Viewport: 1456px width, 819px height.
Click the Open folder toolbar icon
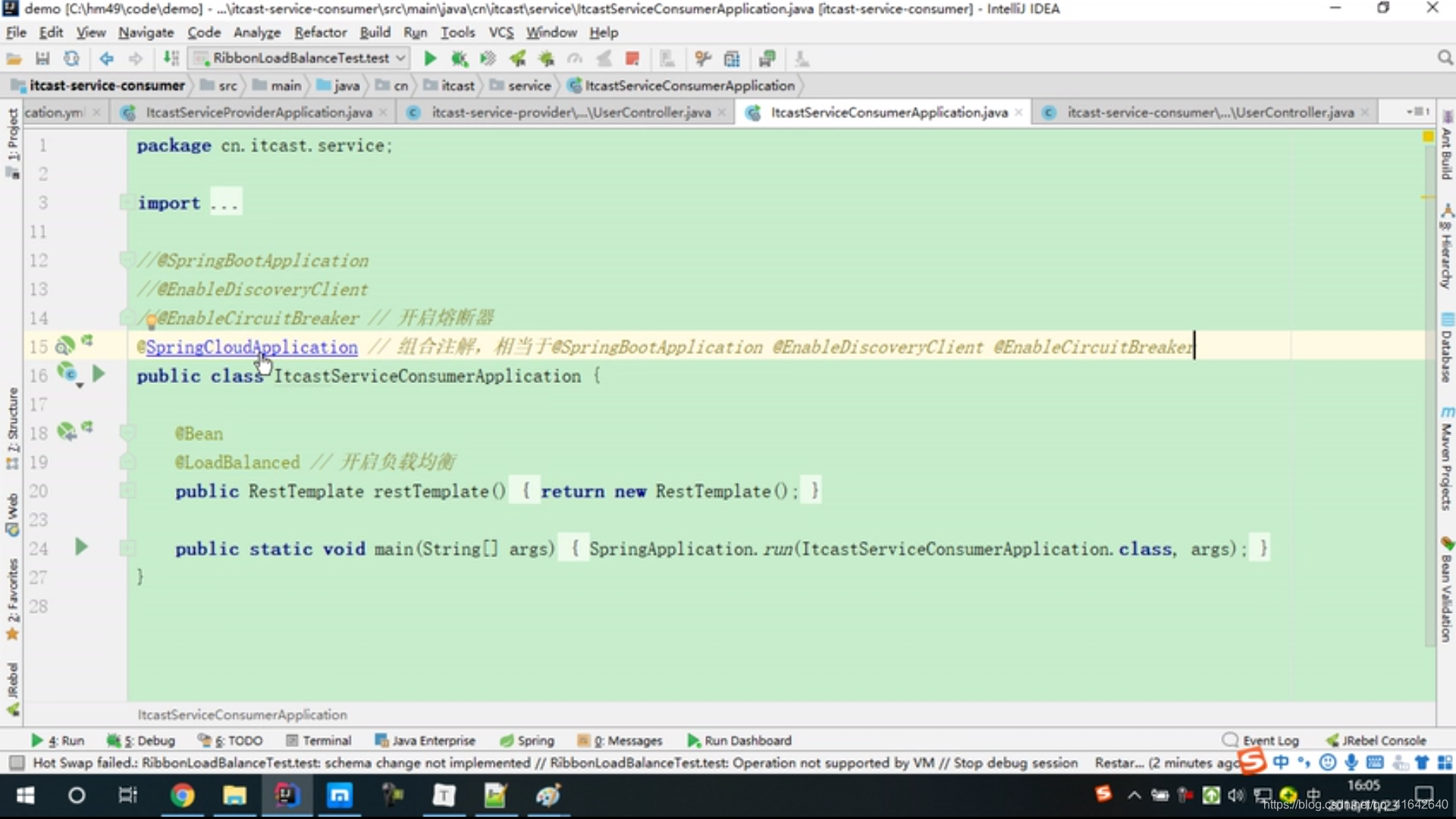[14, 58]
